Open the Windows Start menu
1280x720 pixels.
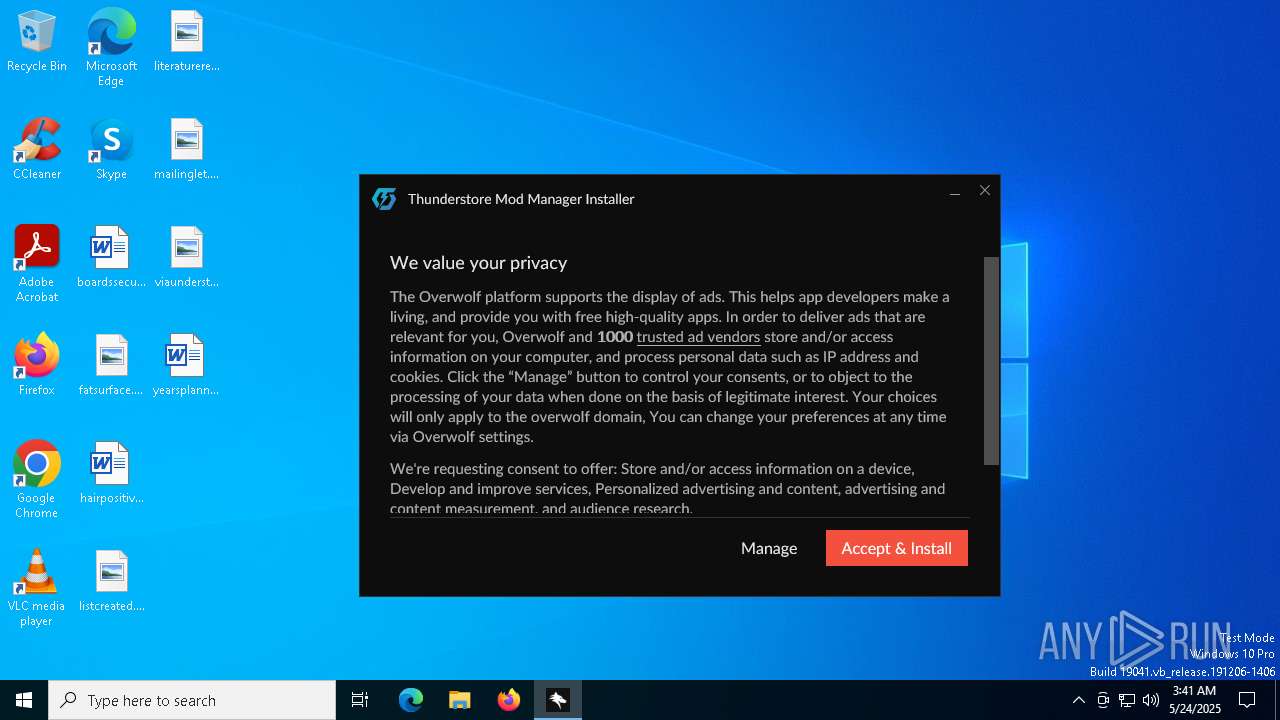pyautogui.click(x=24, y=700)
